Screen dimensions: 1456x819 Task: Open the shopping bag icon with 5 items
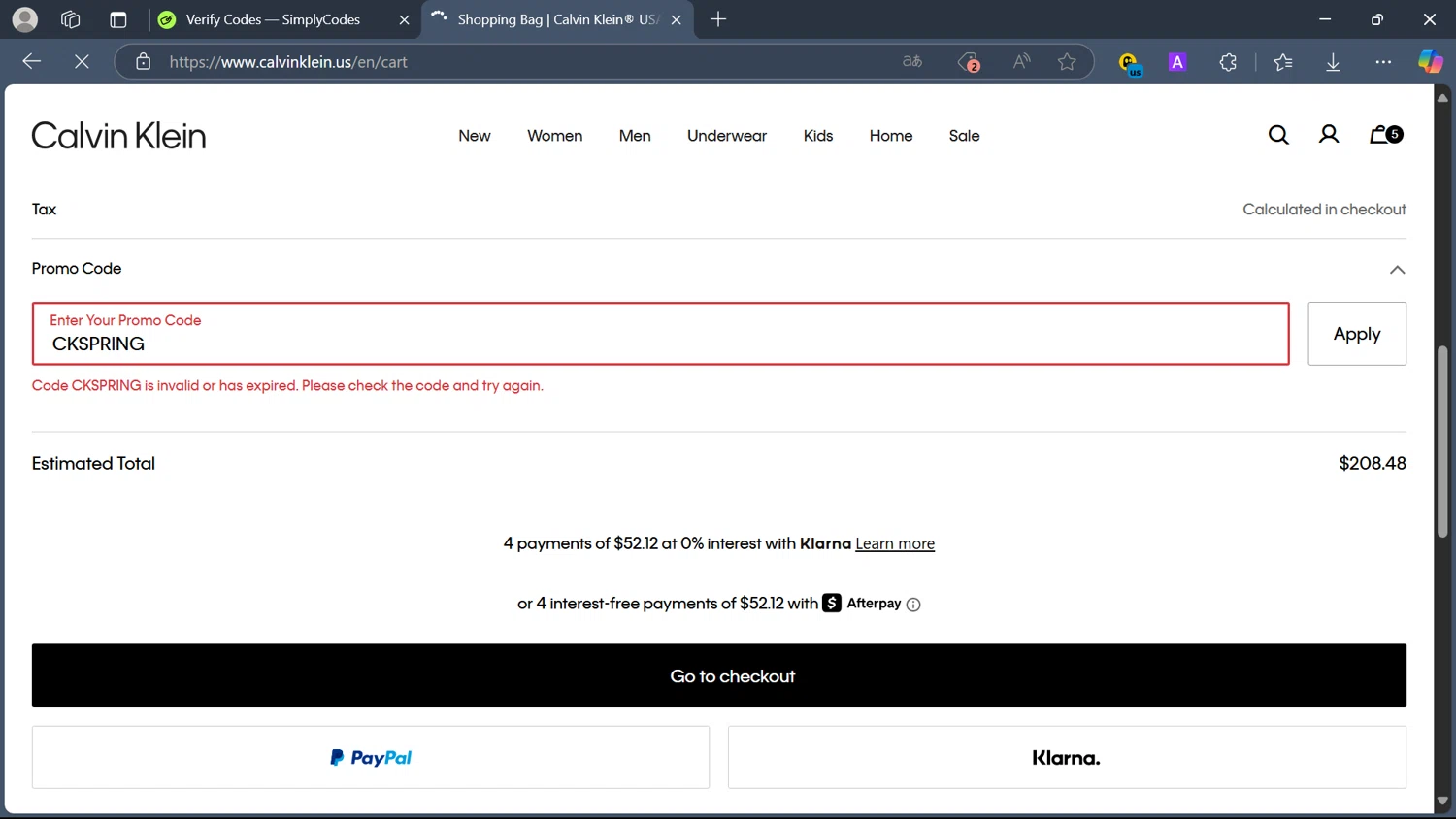point(1386,135)
